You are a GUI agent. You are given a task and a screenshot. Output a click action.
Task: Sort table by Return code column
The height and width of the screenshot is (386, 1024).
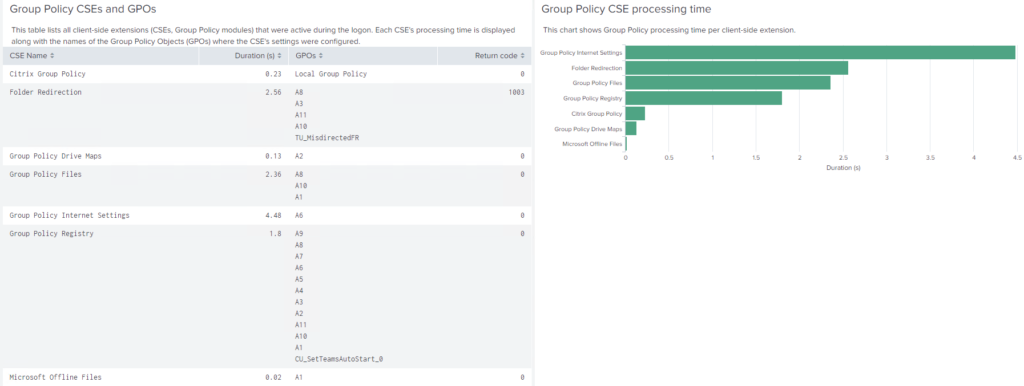coord(499,56)
